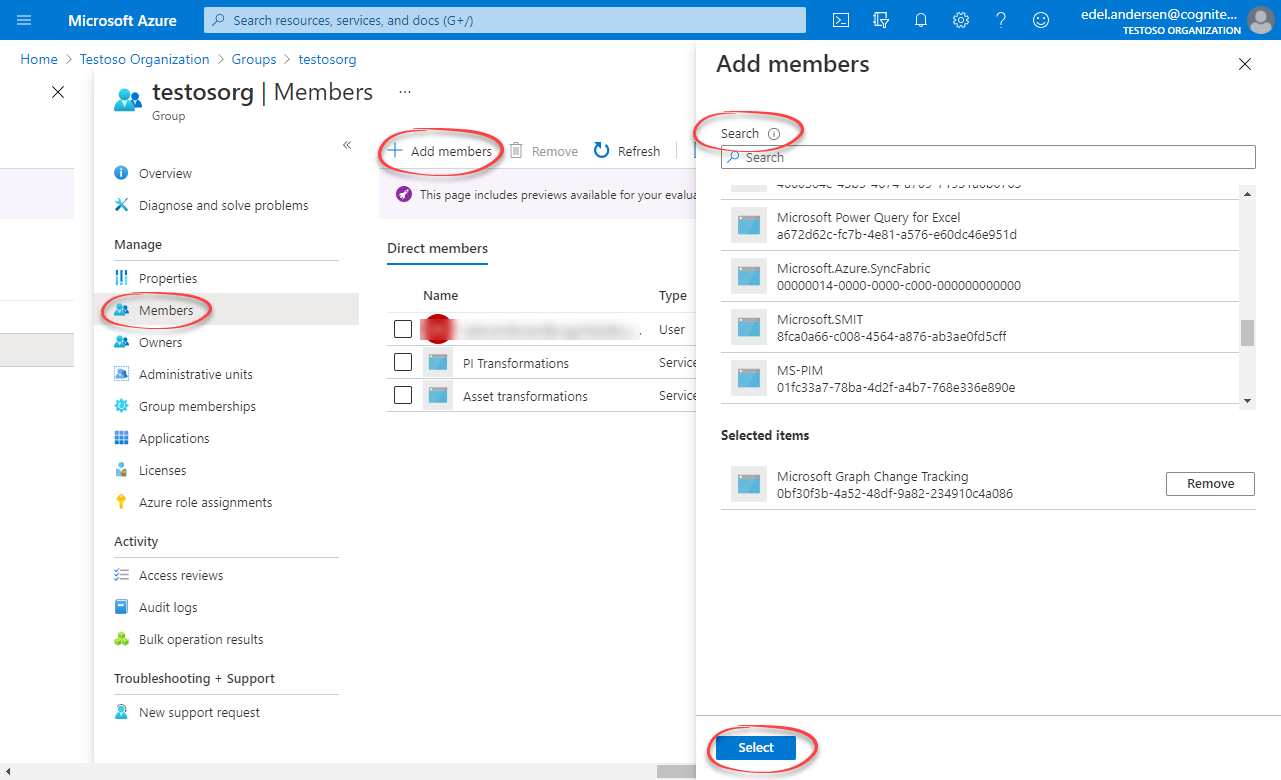Click the Microsoft Azure logo text

point(122,20)
